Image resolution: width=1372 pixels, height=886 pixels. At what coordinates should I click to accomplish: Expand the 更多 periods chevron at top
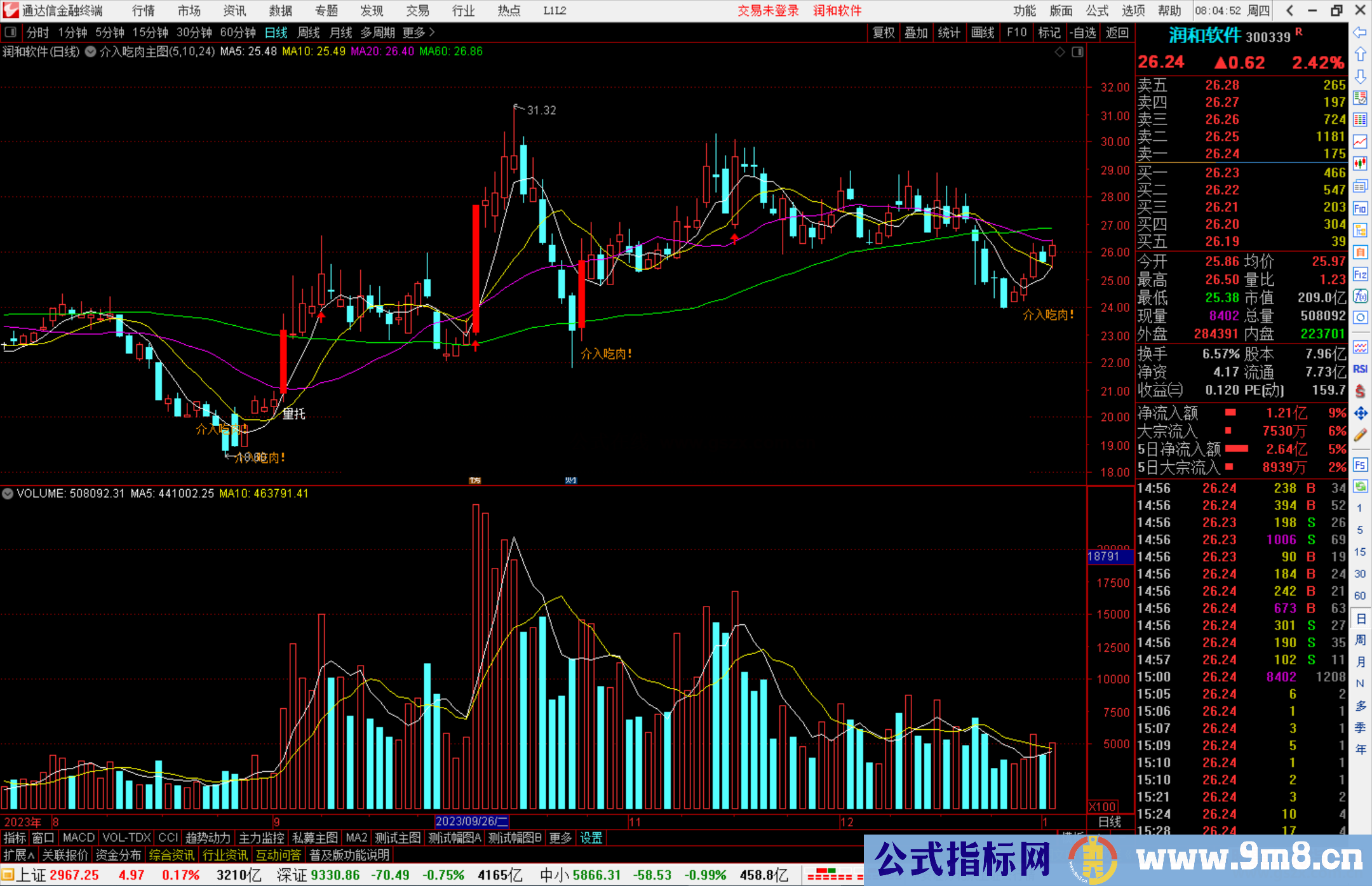click(x=419, y=32)
